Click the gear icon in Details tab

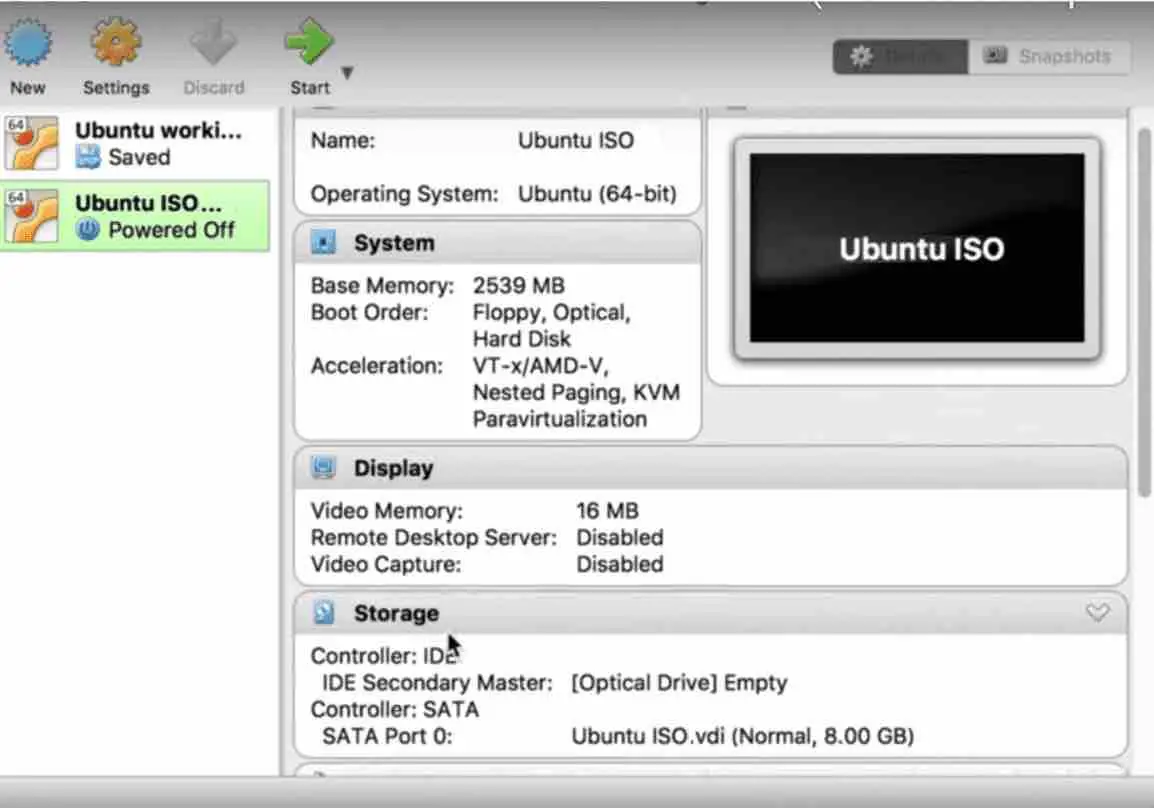[862, 56]
